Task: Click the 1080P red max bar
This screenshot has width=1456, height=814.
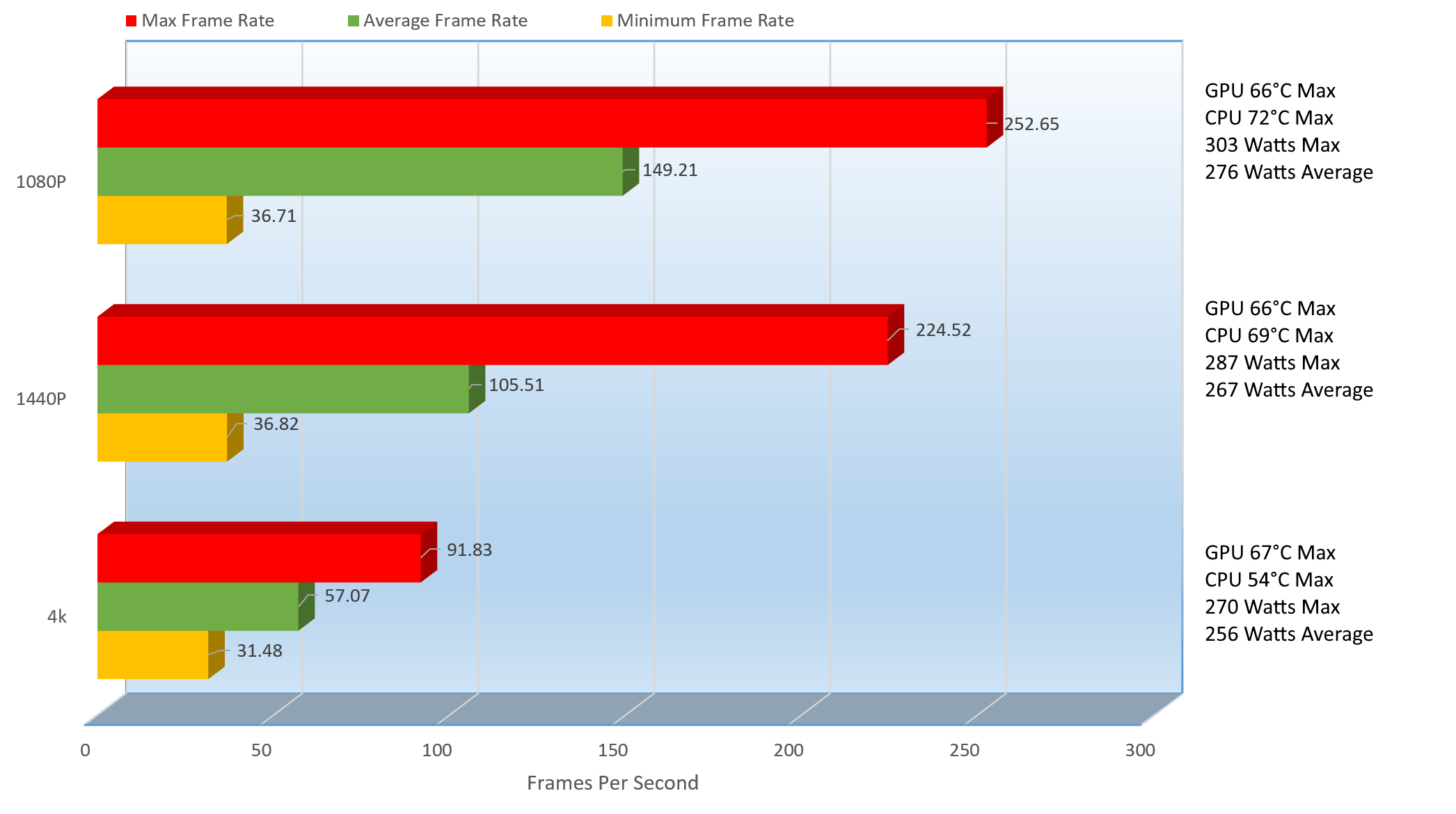Action: [x=541, y=123]
